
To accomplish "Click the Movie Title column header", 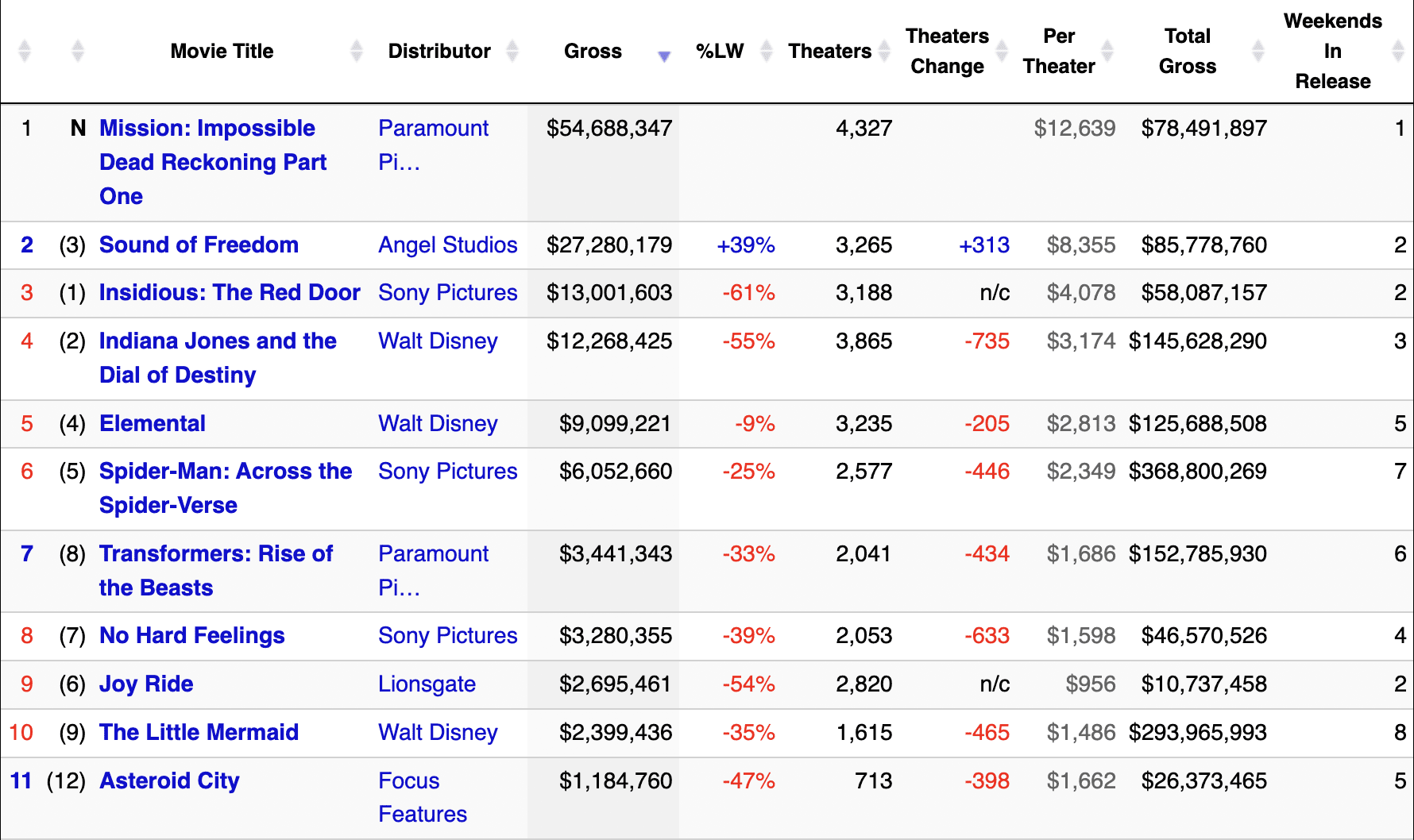I will 222,52.
